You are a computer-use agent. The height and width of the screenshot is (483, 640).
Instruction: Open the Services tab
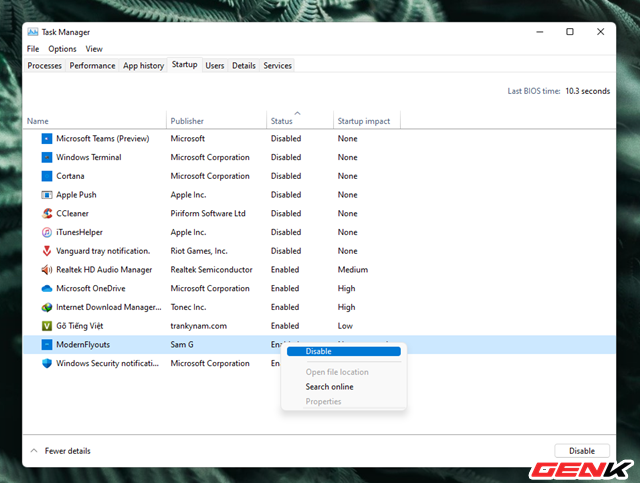277,66
